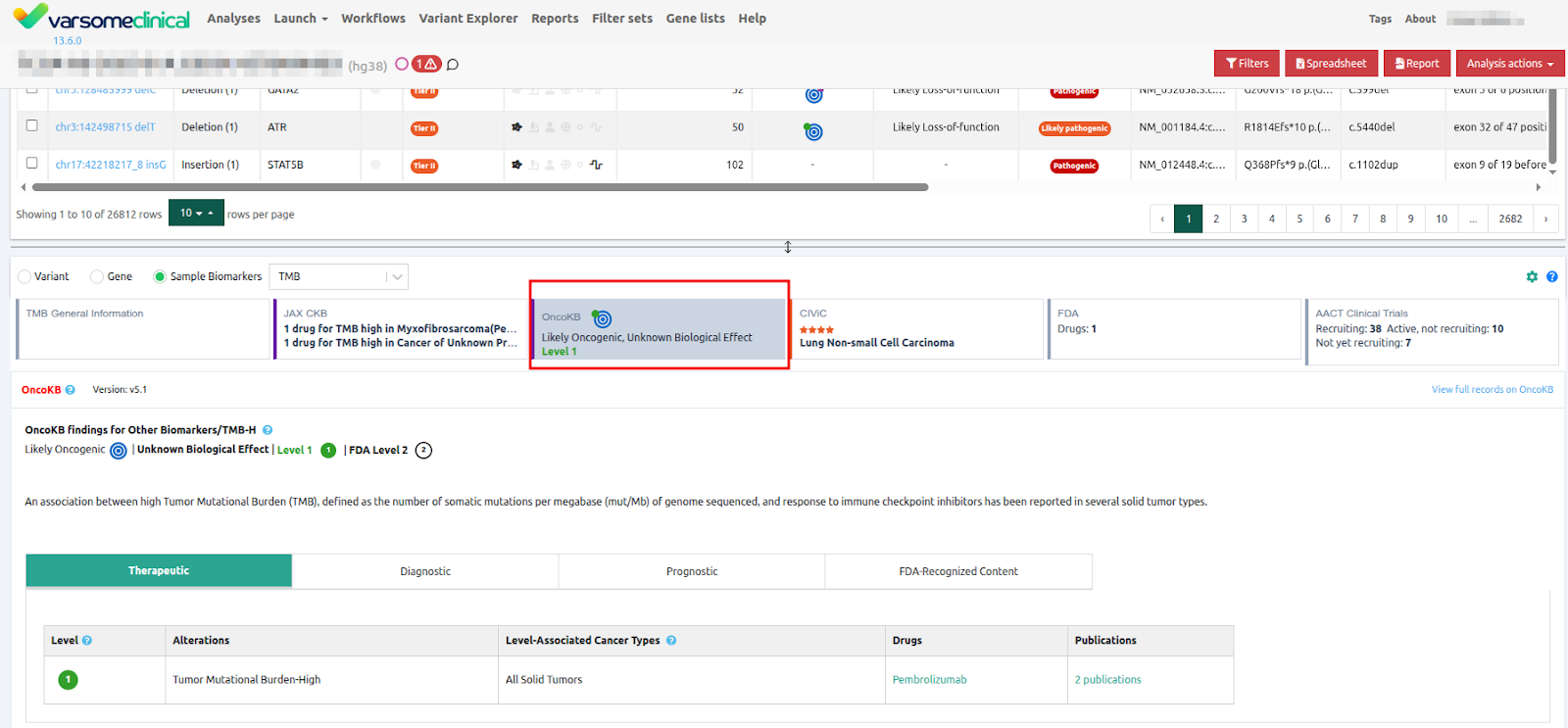Click the FDA Level 2 circle icon
Screen dimensions: 1568x728
[x=423, y=451]
